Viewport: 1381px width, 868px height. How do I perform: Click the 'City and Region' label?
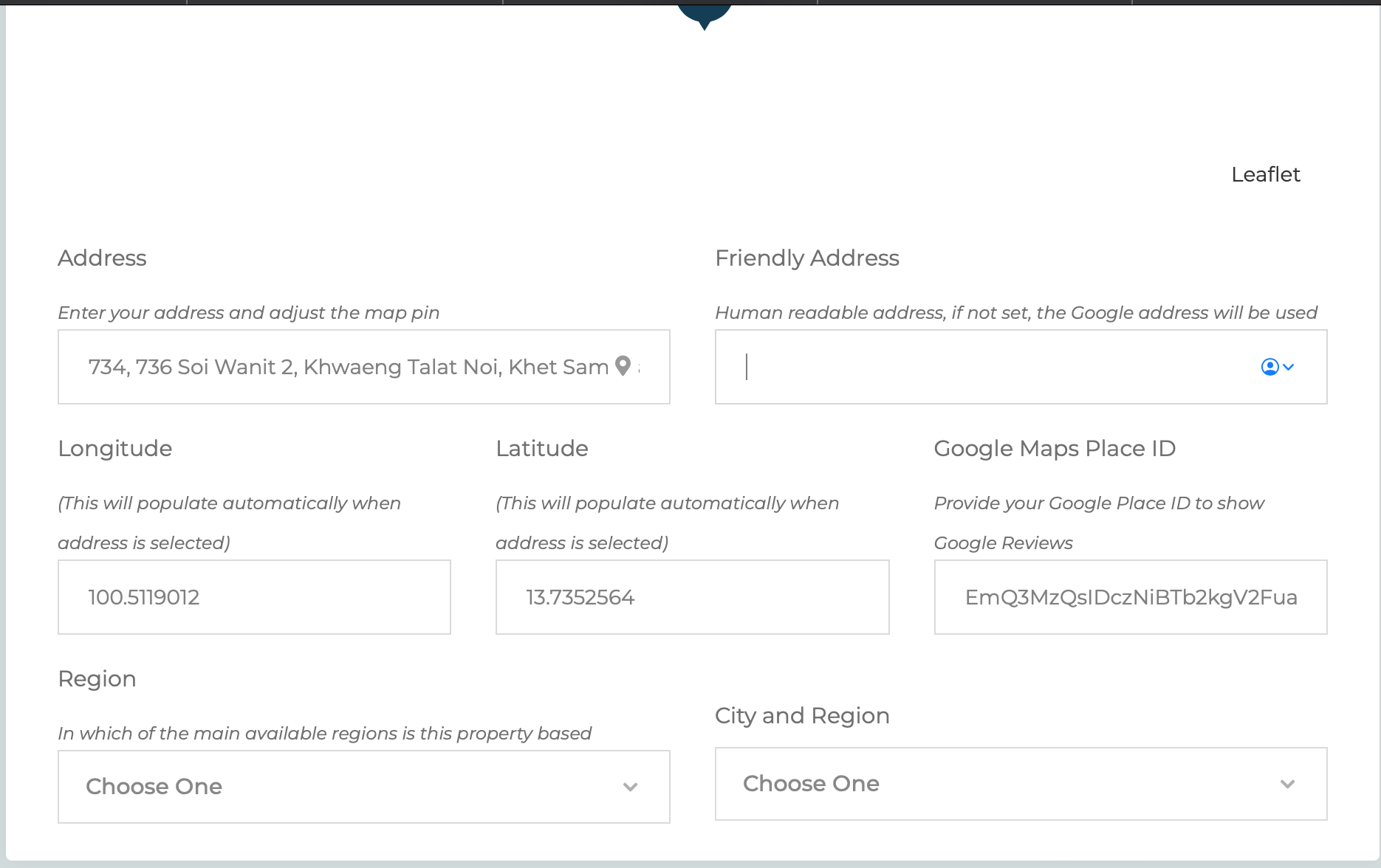[x=801, y=716]
